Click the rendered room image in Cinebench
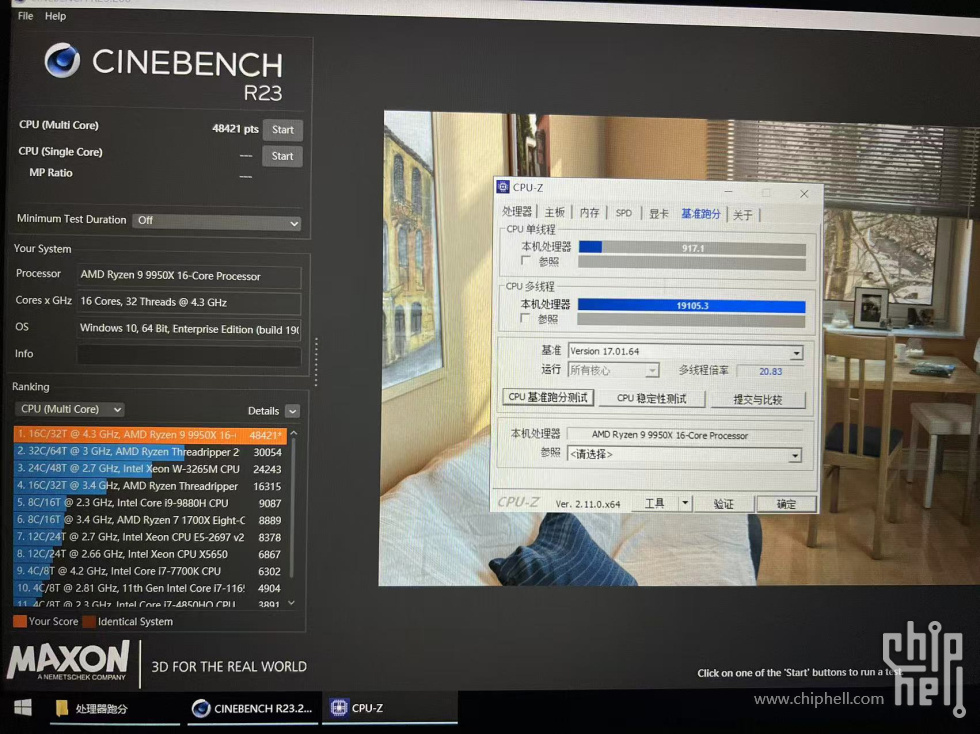Screen dimensions: 980x734 coord(681,348)
